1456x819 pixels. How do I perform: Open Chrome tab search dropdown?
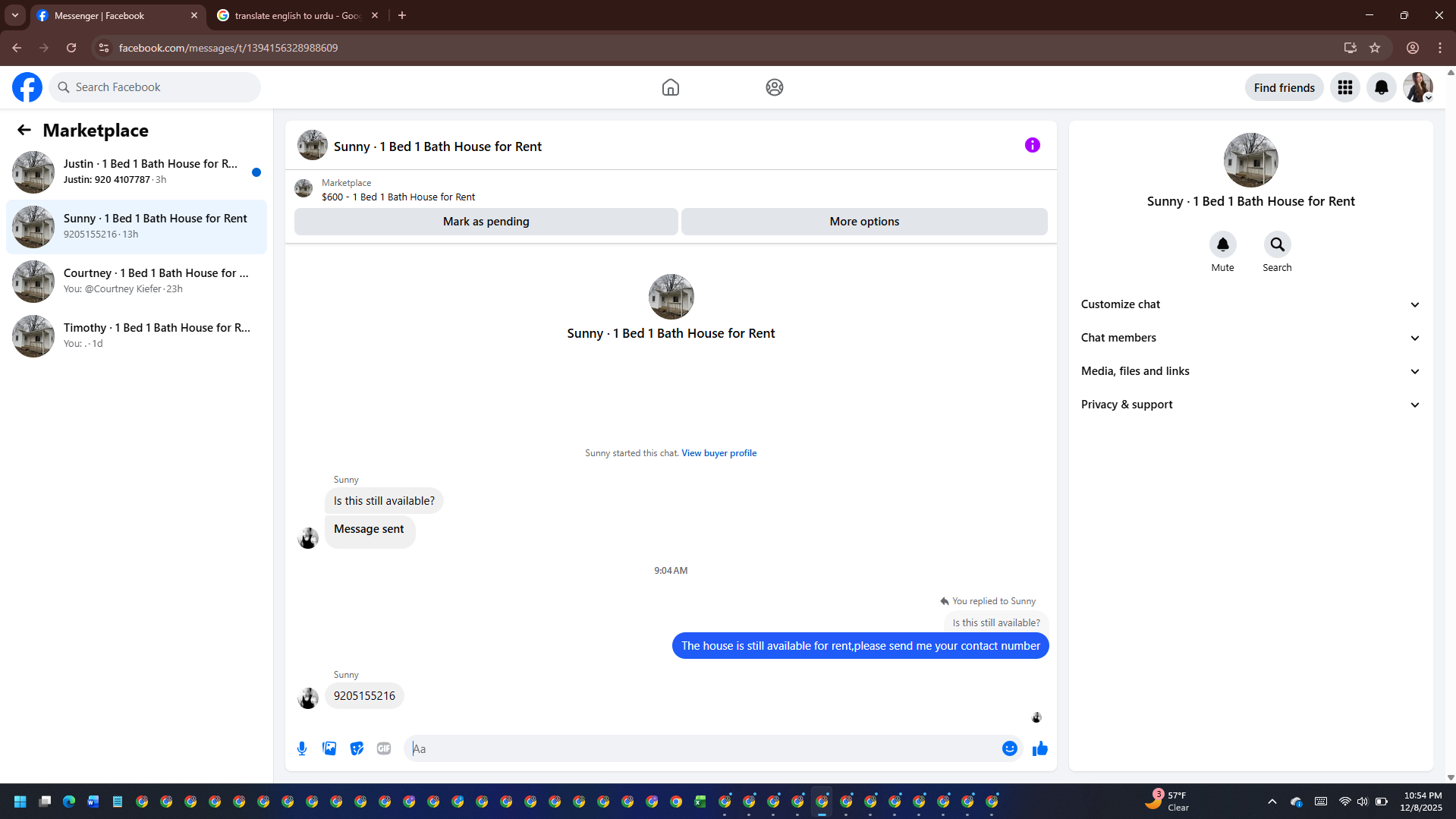(15, 15)
